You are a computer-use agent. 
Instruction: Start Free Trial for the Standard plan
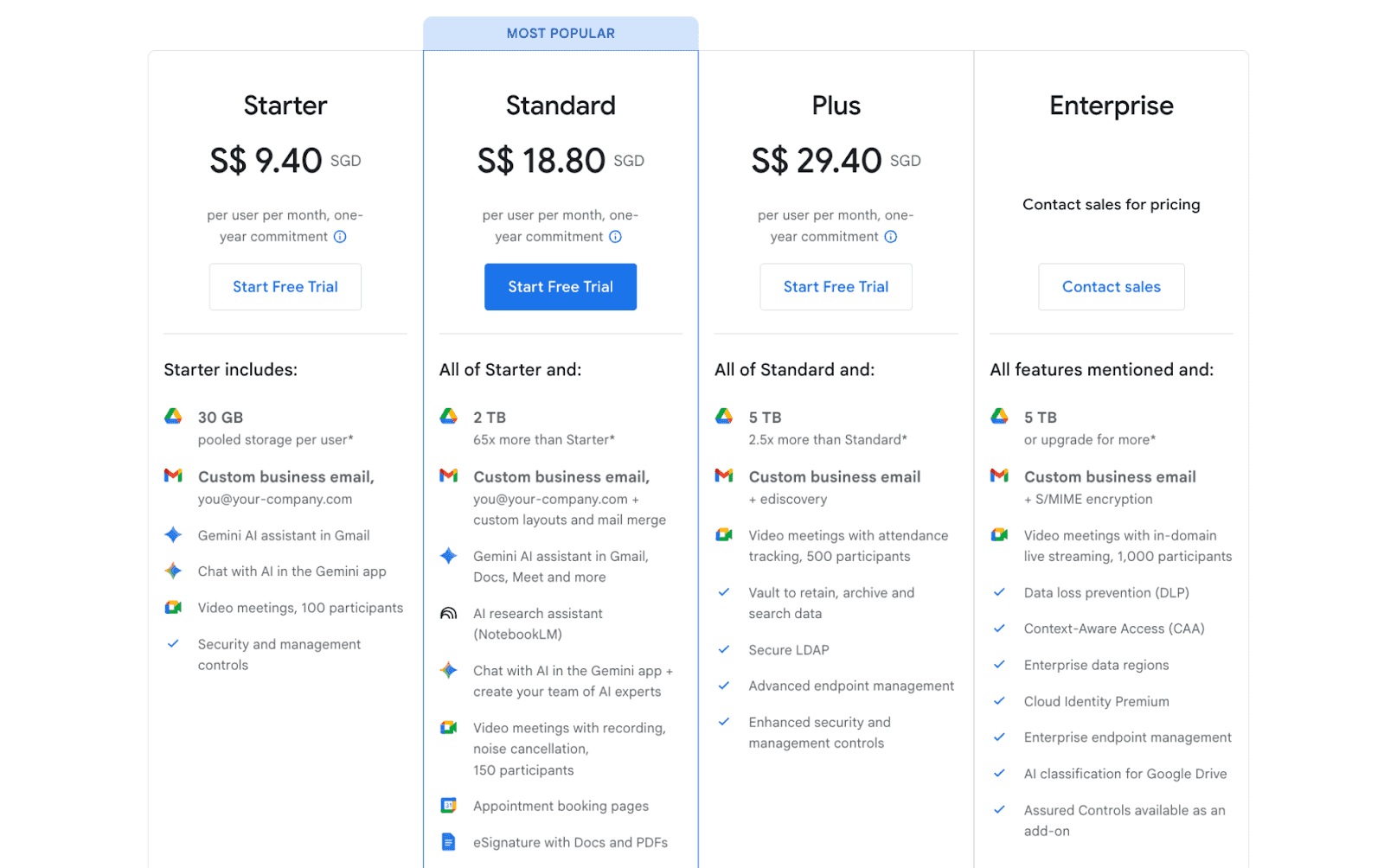561,286
